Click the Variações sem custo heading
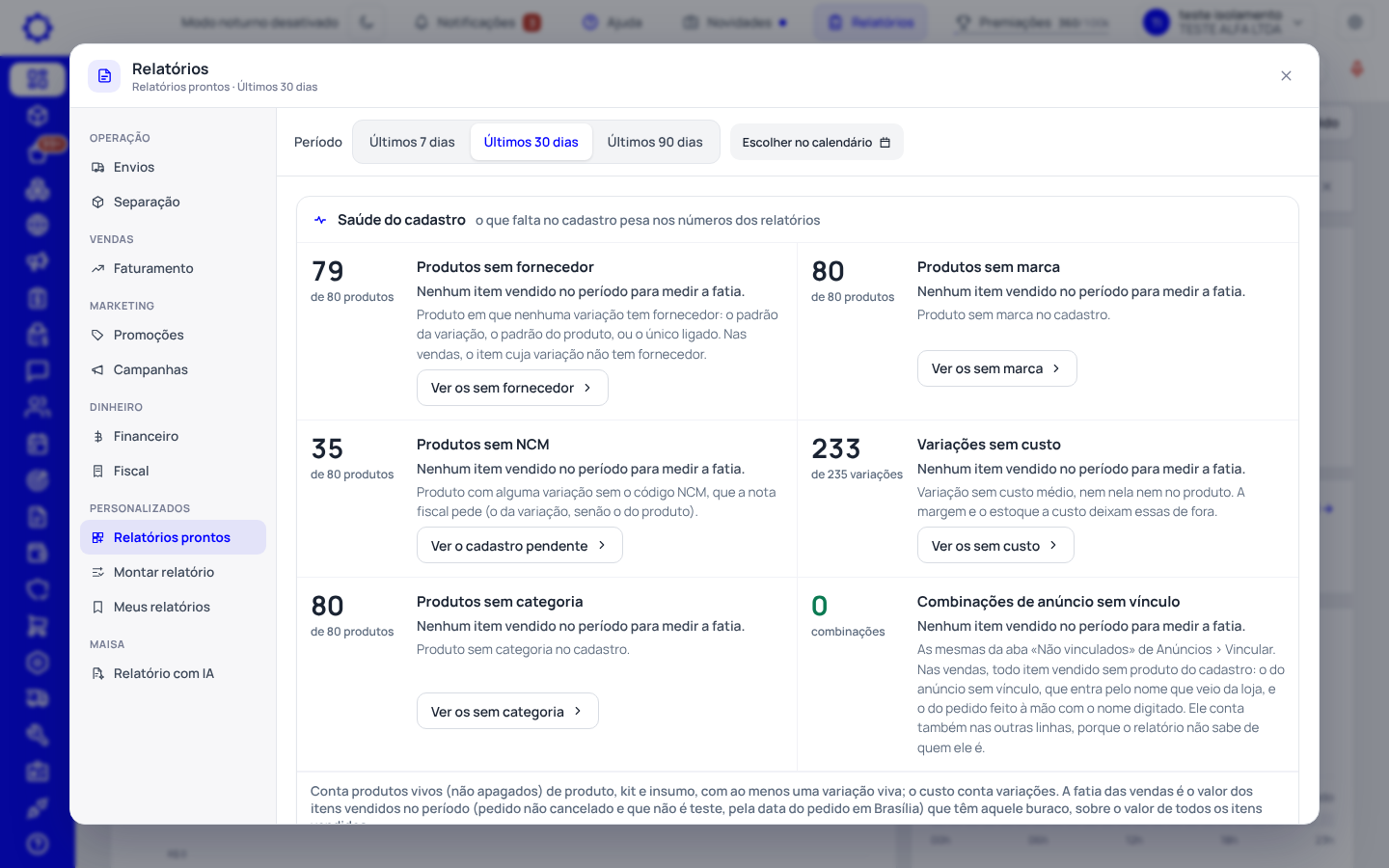The width and height of the screenshot is (1389, 868). [989, 445]
